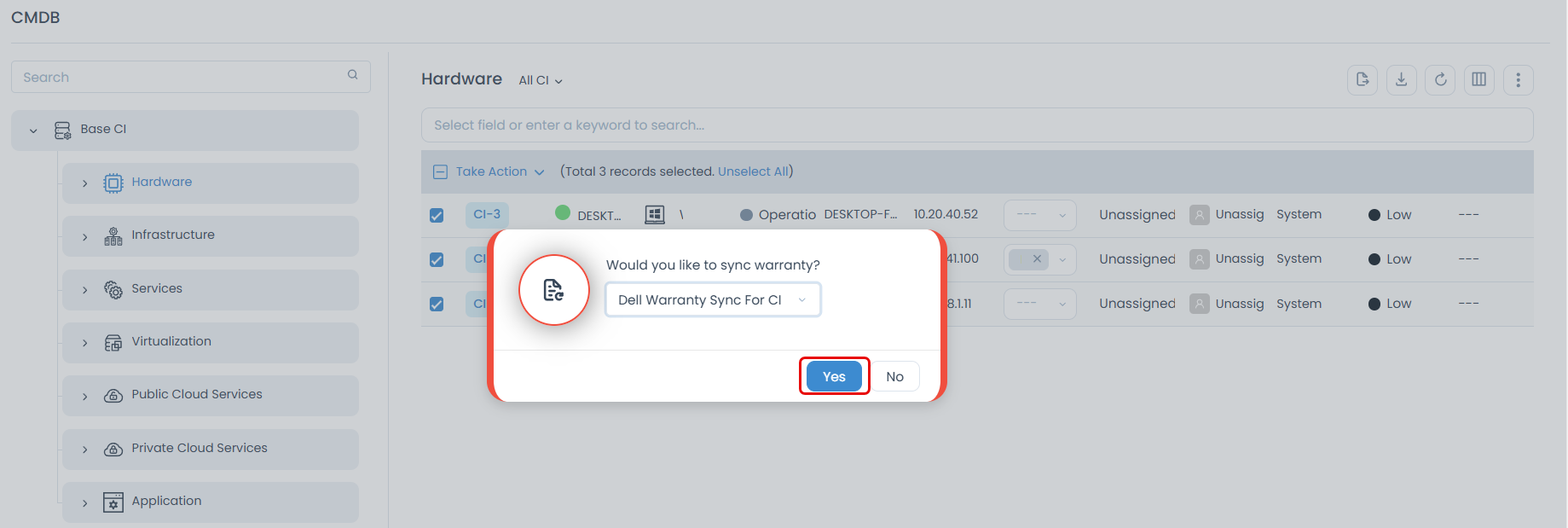This screenshot has height=528, width=1568.
Task: Click the export icon in Hardware toolbar
Action: click(1362, 80)
